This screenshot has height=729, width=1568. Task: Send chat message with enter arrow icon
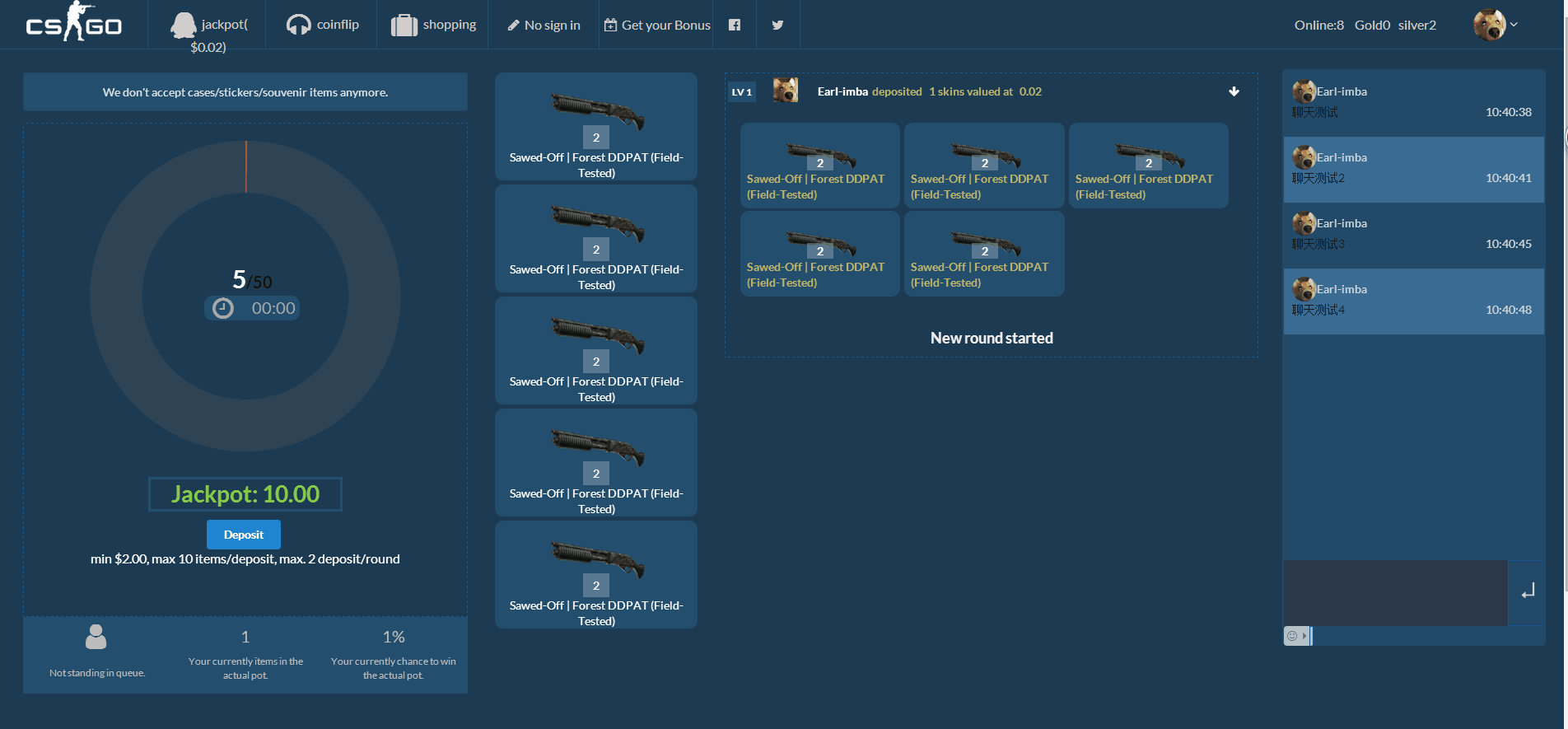[1528, 591]
